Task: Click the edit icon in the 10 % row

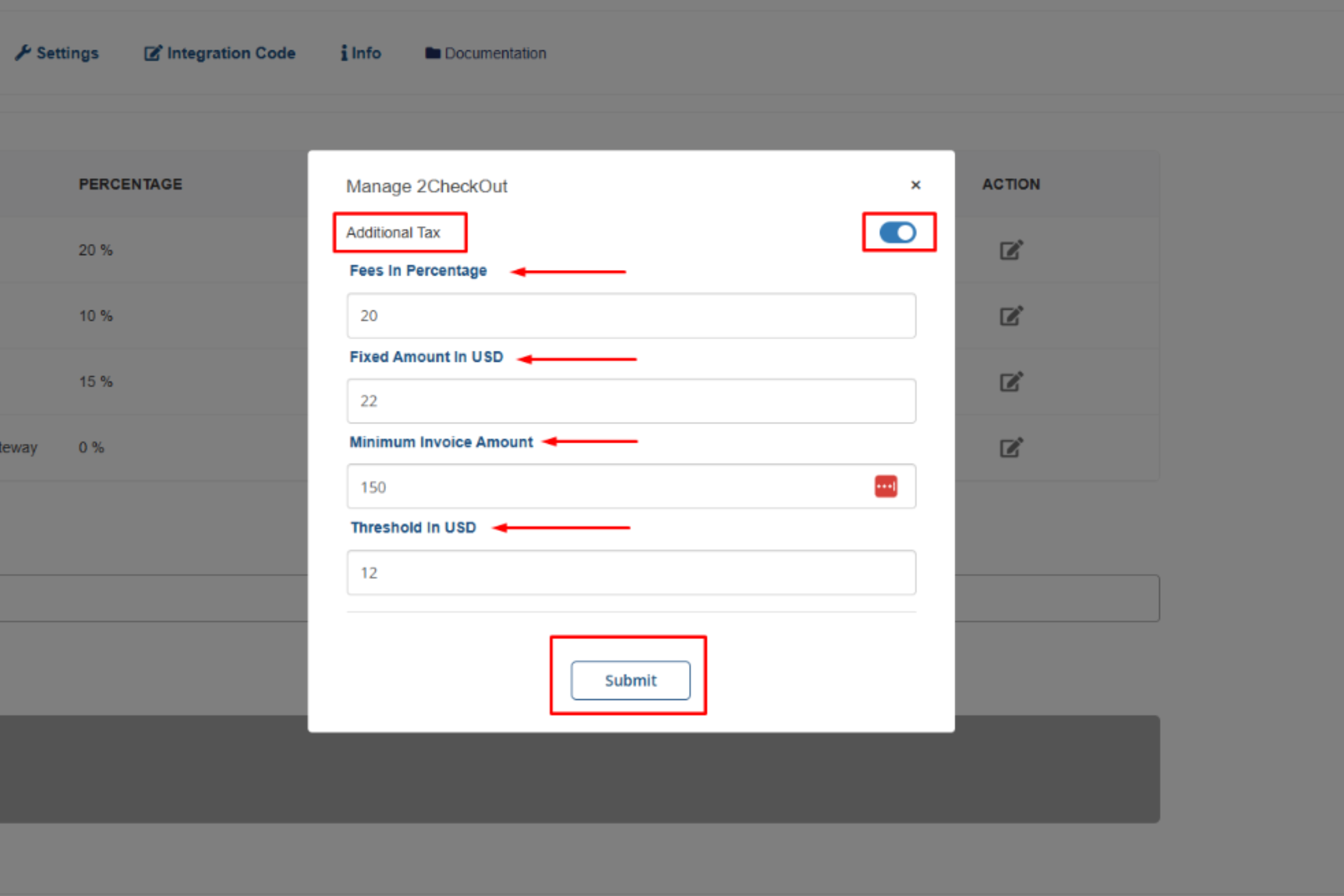Action: (1011, 316)
